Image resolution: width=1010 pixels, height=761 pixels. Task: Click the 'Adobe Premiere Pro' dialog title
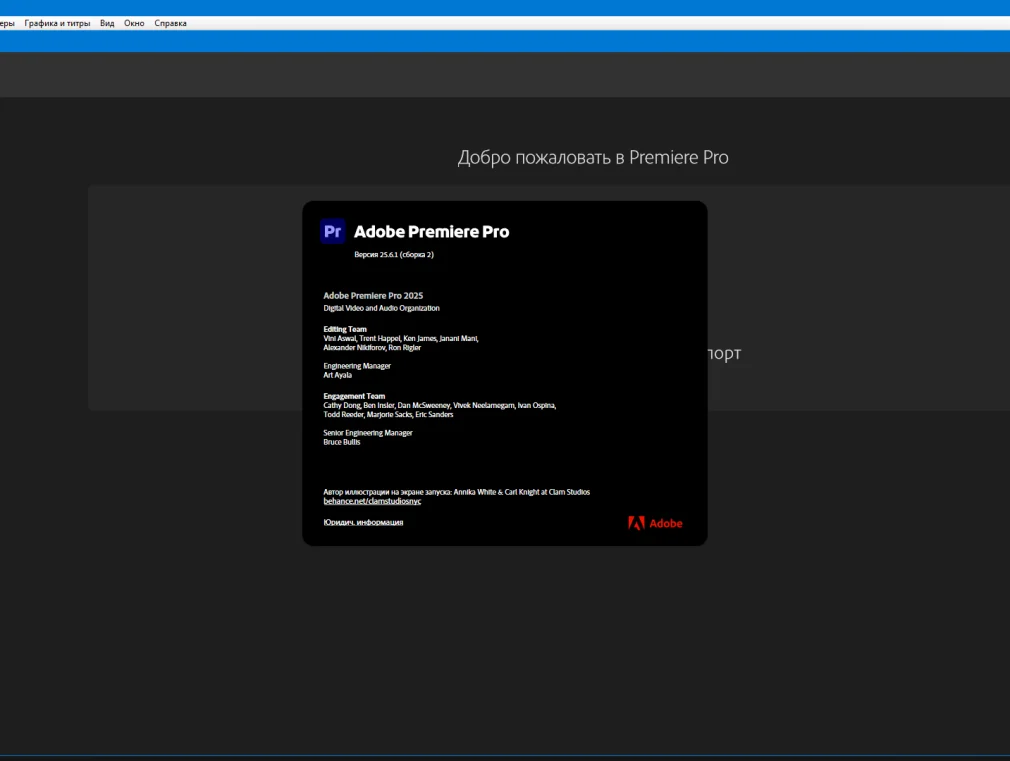431,232
